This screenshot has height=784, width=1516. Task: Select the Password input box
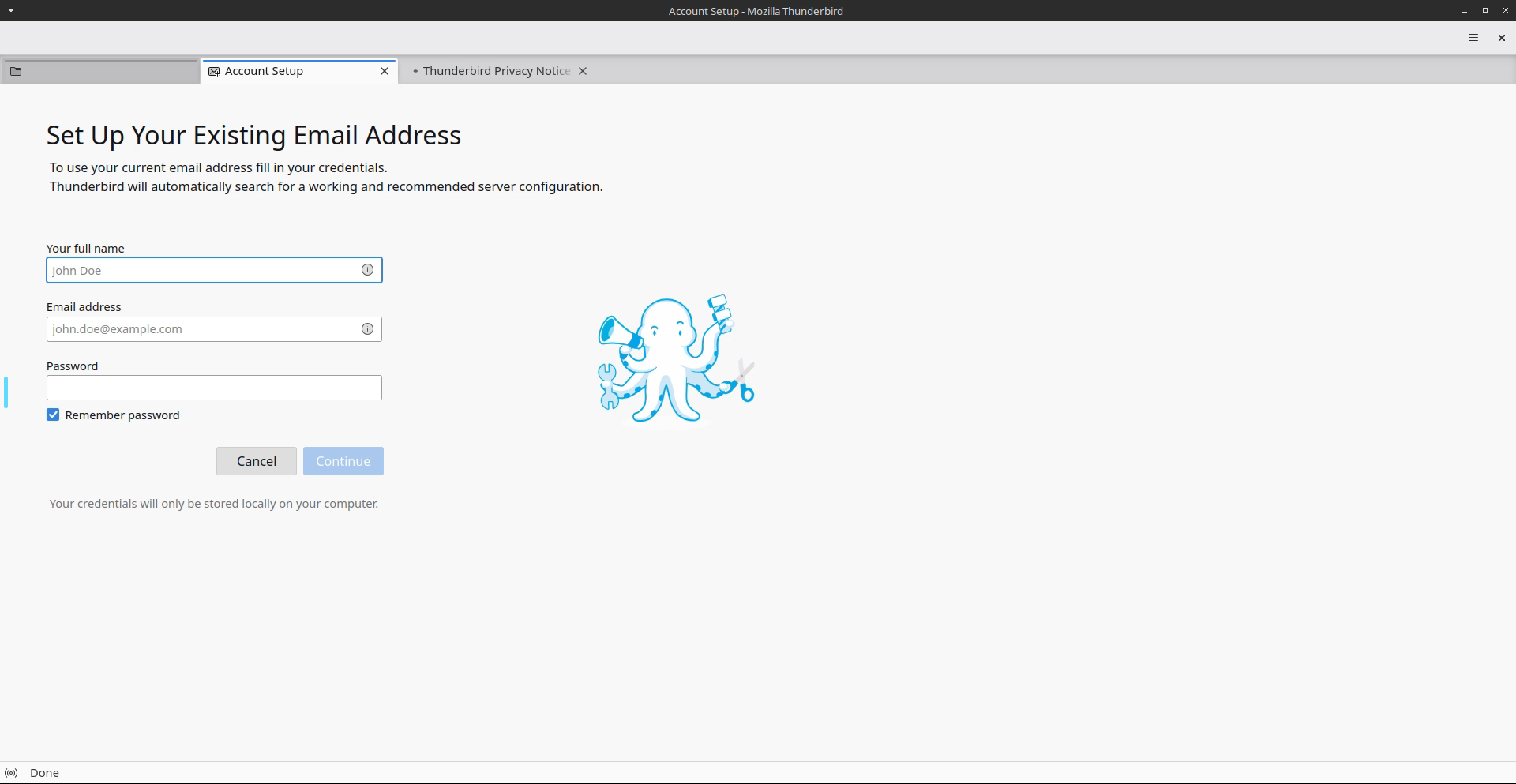[214, 388]
